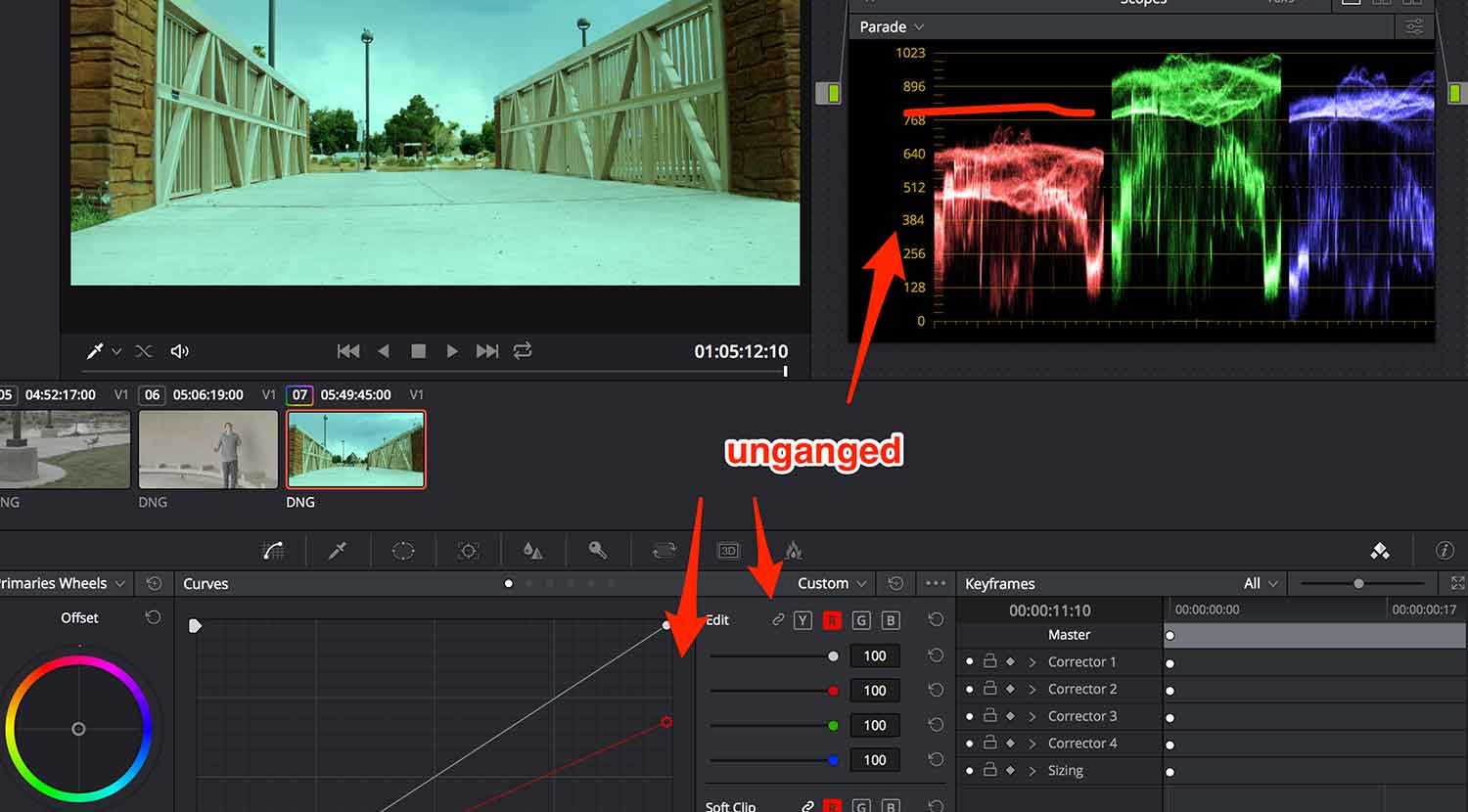Open the Primaries Wheels mode dropdown

63,583
